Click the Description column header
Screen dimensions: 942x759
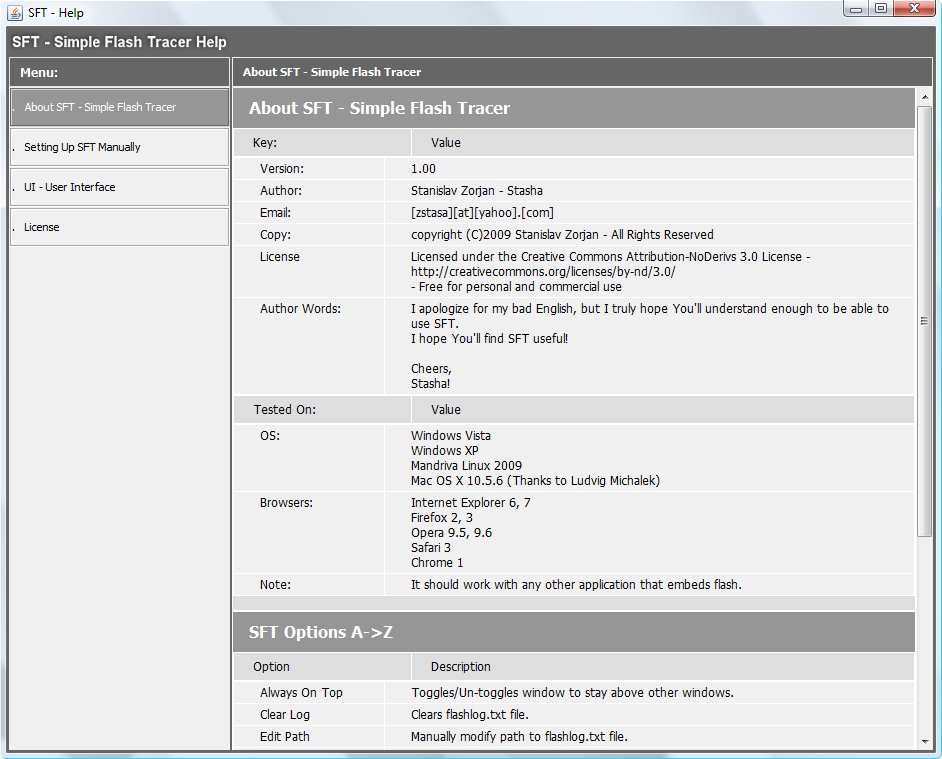click(x=461, y=666)
